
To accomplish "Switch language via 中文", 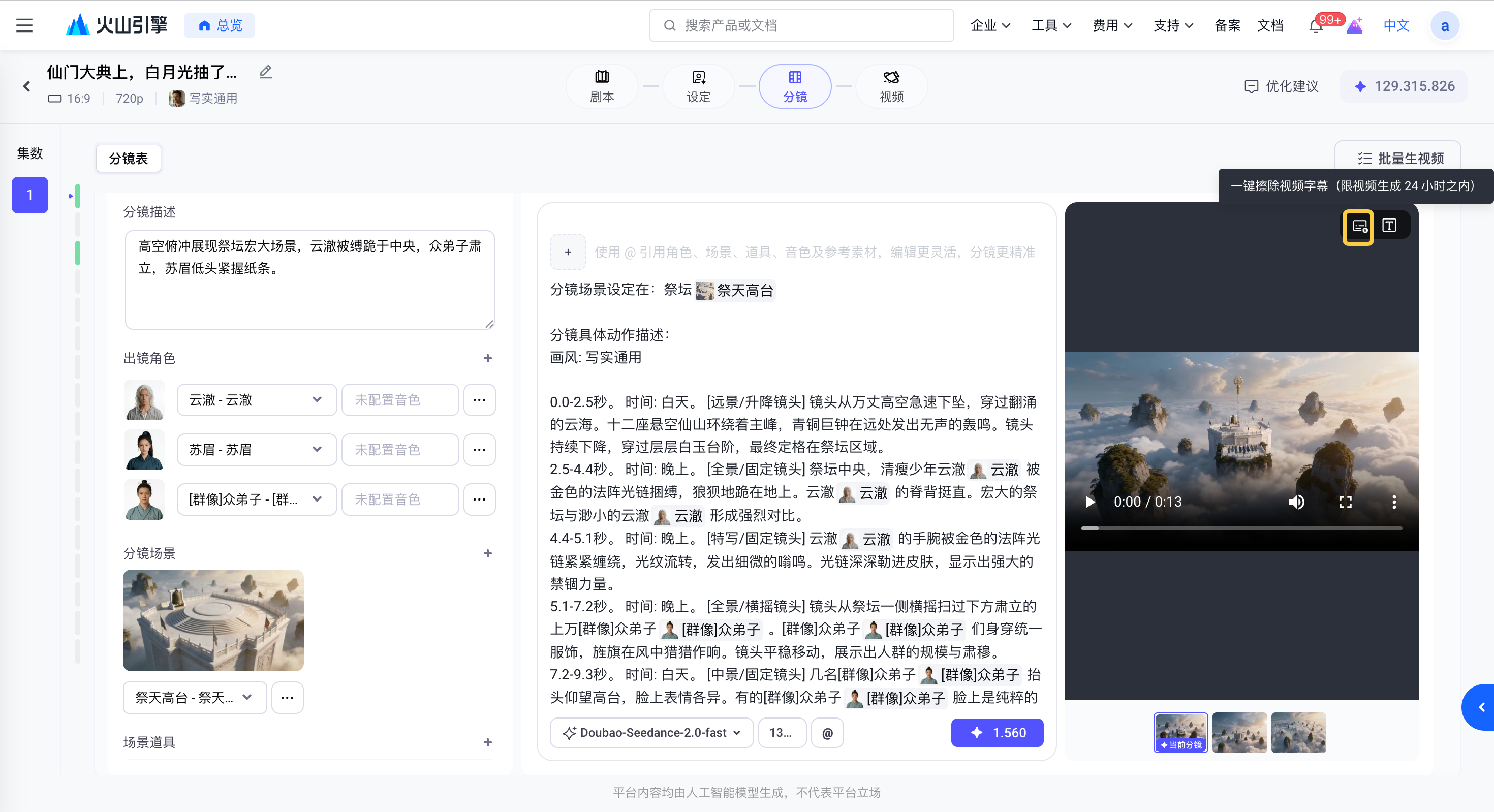I will point(1395,25).
